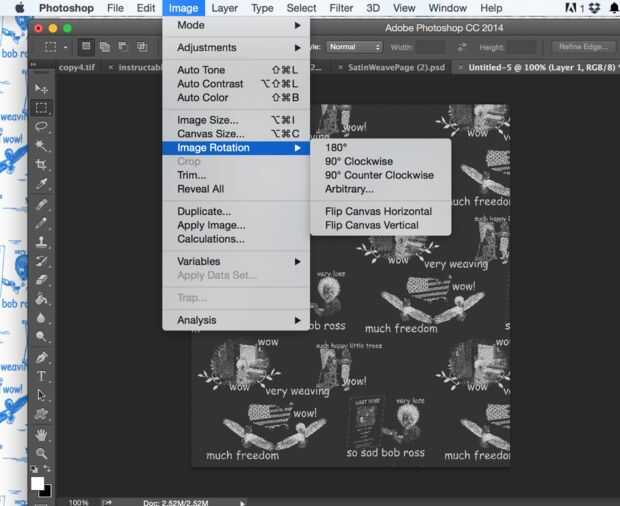Click Auto Contrast in Image menu
The height and width of the screenshot is (506, 620).
(x=236, y=84)
